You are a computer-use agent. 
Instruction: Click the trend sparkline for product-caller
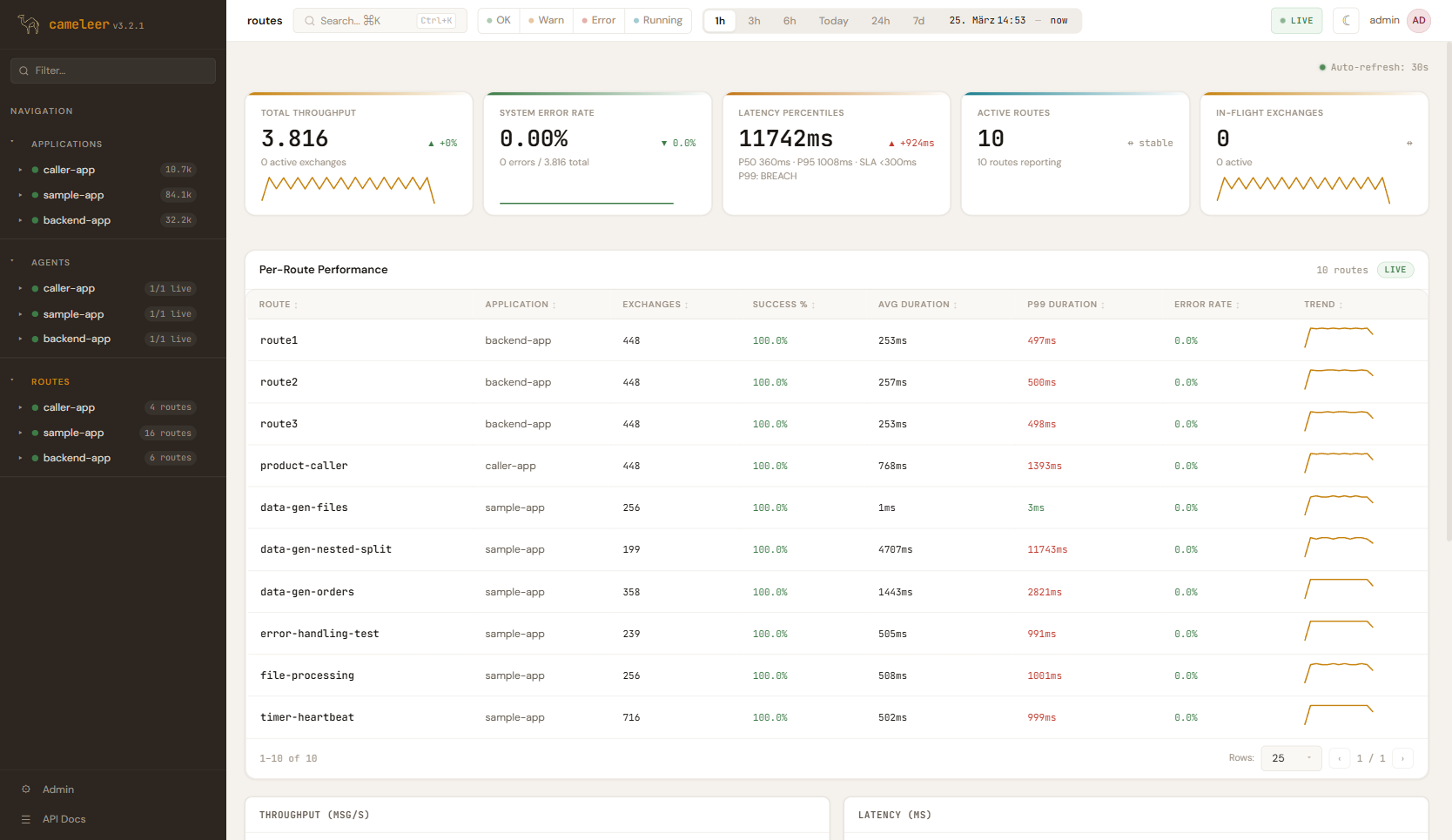coord(1338,462)
